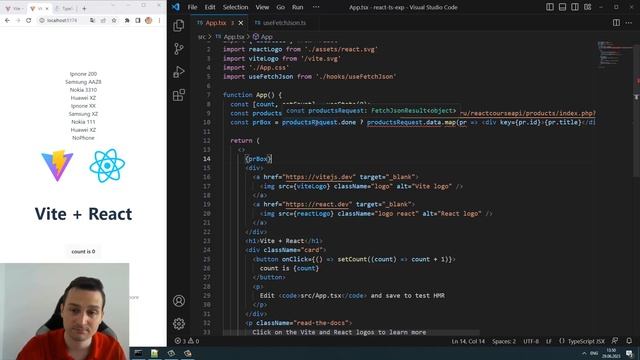The width and height of the screenshot is (640, 360).
Task: Toggle the secondary side bar layout icon
Action: pos(575,7)
